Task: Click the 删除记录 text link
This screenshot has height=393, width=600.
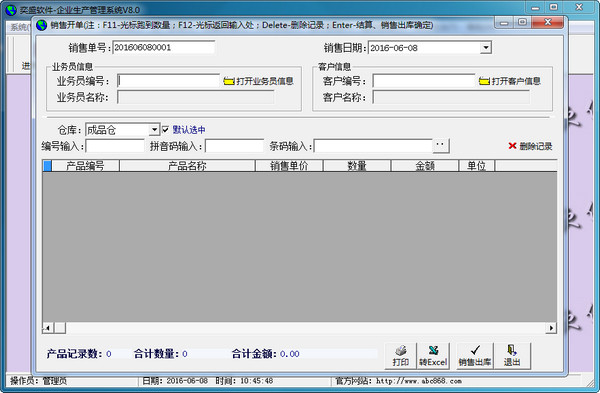Action: tap(536, 146)
